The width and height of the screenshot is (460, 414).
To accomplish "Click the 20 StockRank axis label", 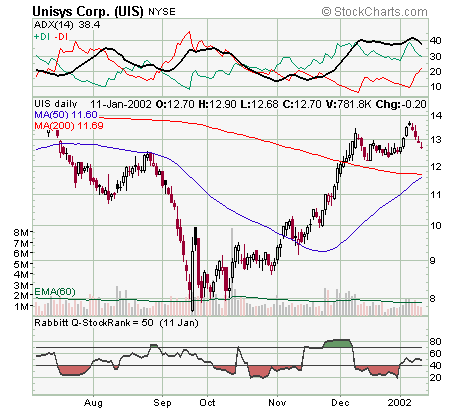I will (436, 377).
